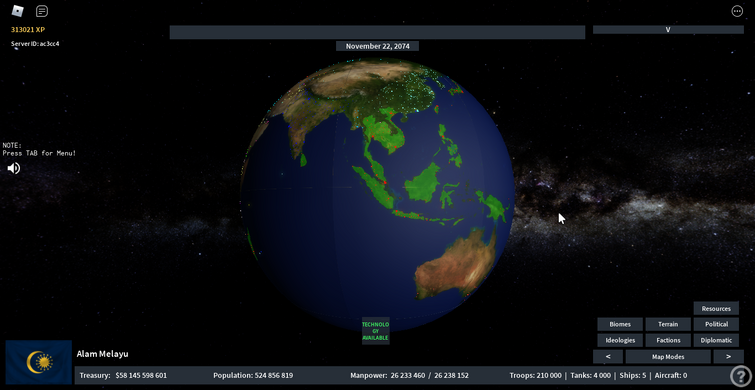Viewport: 755px width, 390px height.
Task: Switch to Resources map mode
Action: click(x=716, y=309)
